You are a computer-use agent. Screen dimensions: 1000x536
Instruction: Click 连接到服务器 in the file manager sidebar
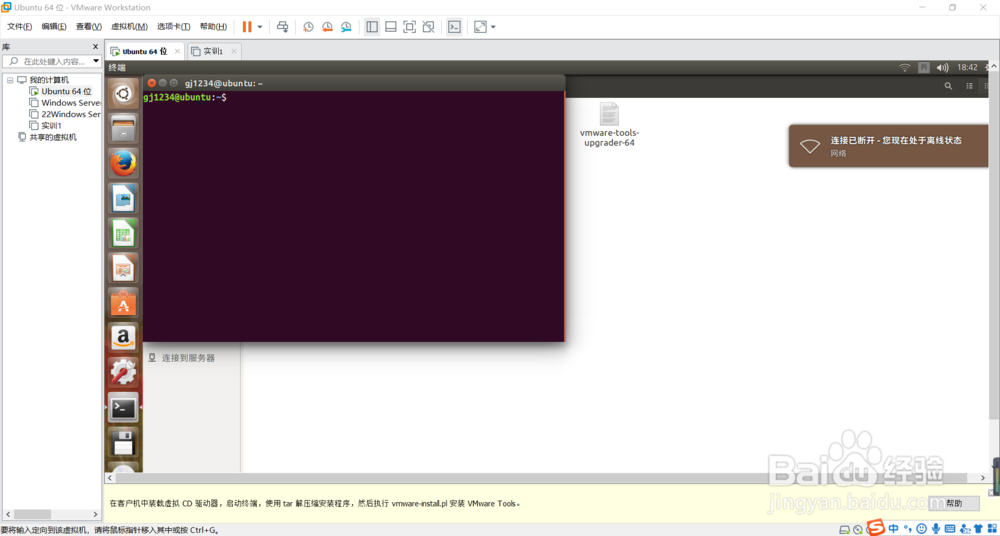[181, 358]
